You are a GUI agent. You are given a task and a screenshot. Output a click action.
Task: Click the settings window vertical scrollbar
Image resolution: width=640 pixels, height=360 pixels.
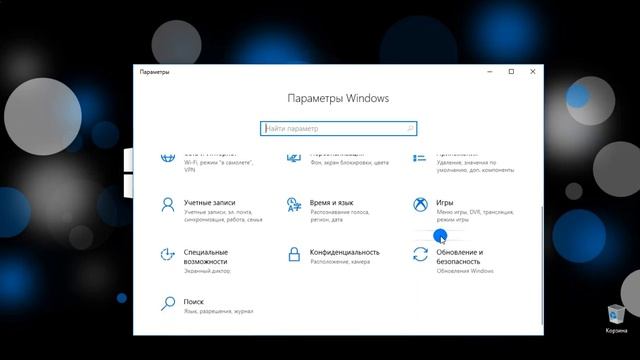(x=542, y=265)
